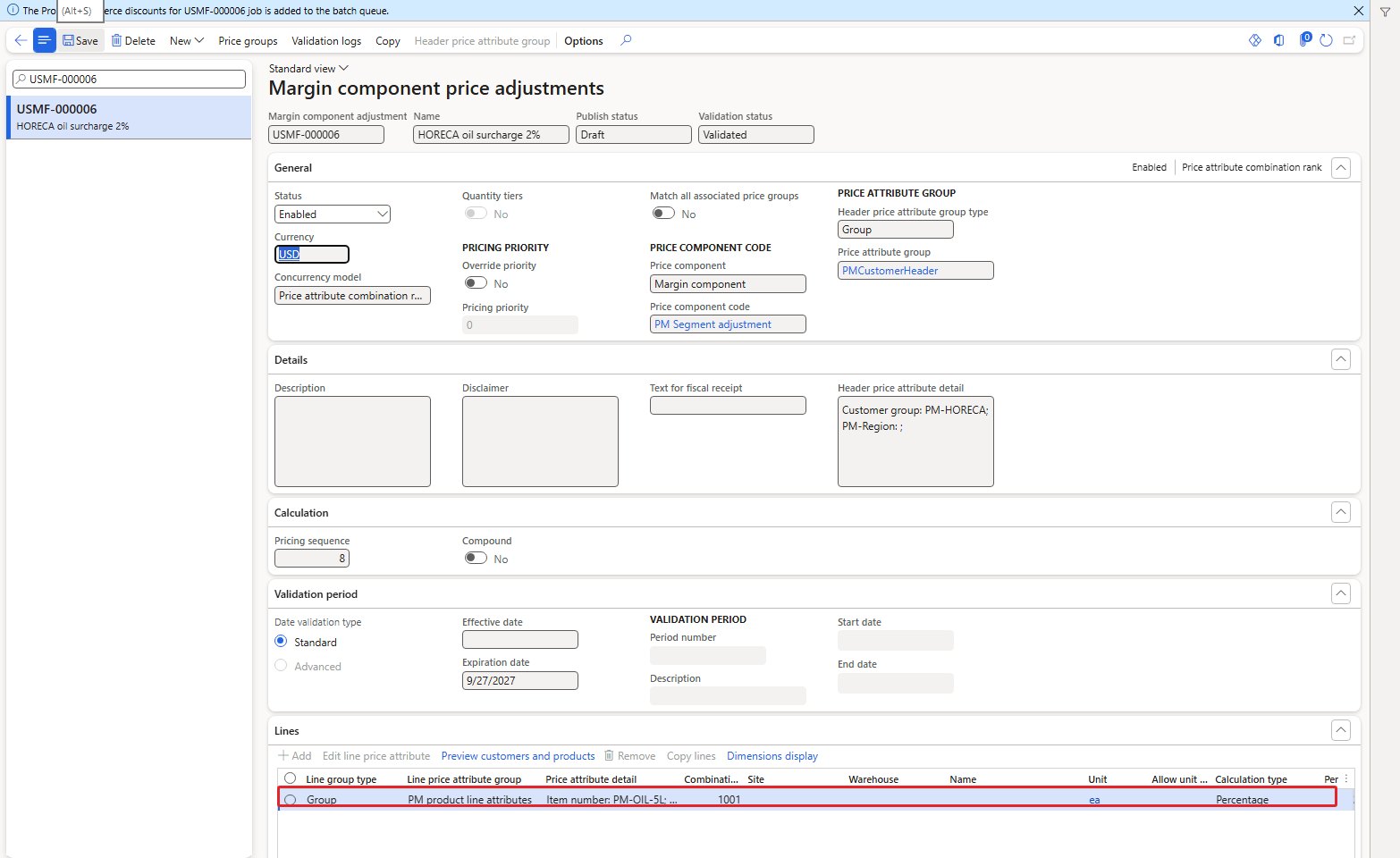The image size is (1400, 858).
Task: Open the Standard view selector
Action: [x=308, y=69]
